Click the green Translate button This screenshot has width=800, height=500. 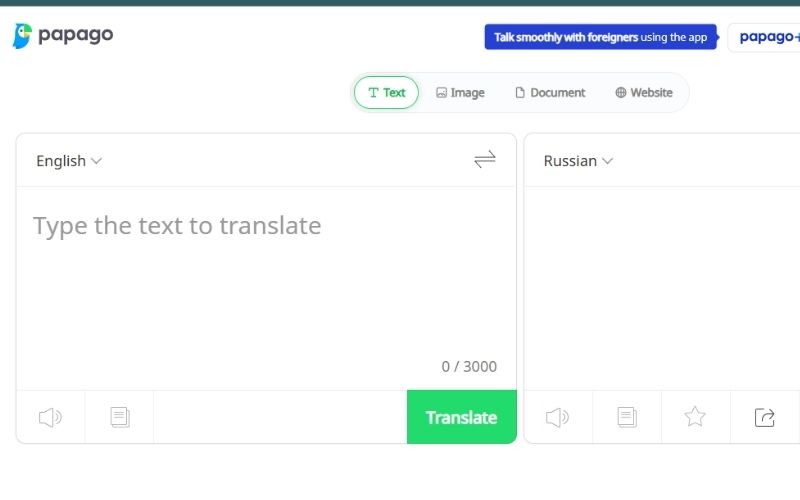click(x=462, y=417)
